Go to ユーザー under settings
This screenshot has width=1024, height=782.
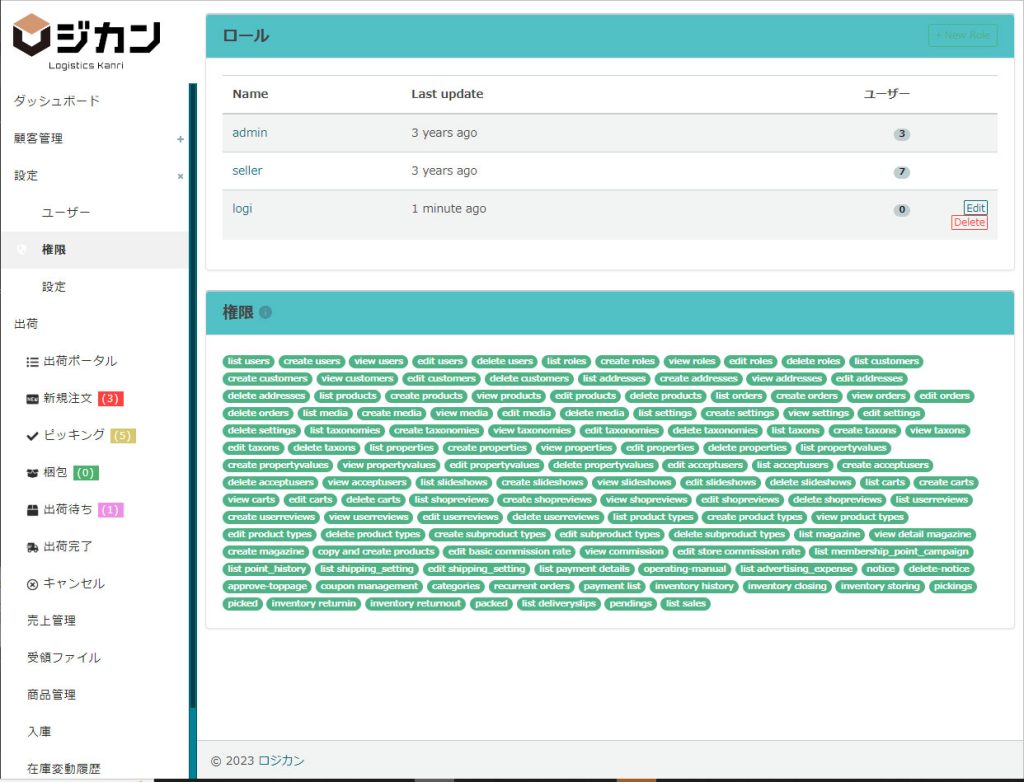point(66,213)
